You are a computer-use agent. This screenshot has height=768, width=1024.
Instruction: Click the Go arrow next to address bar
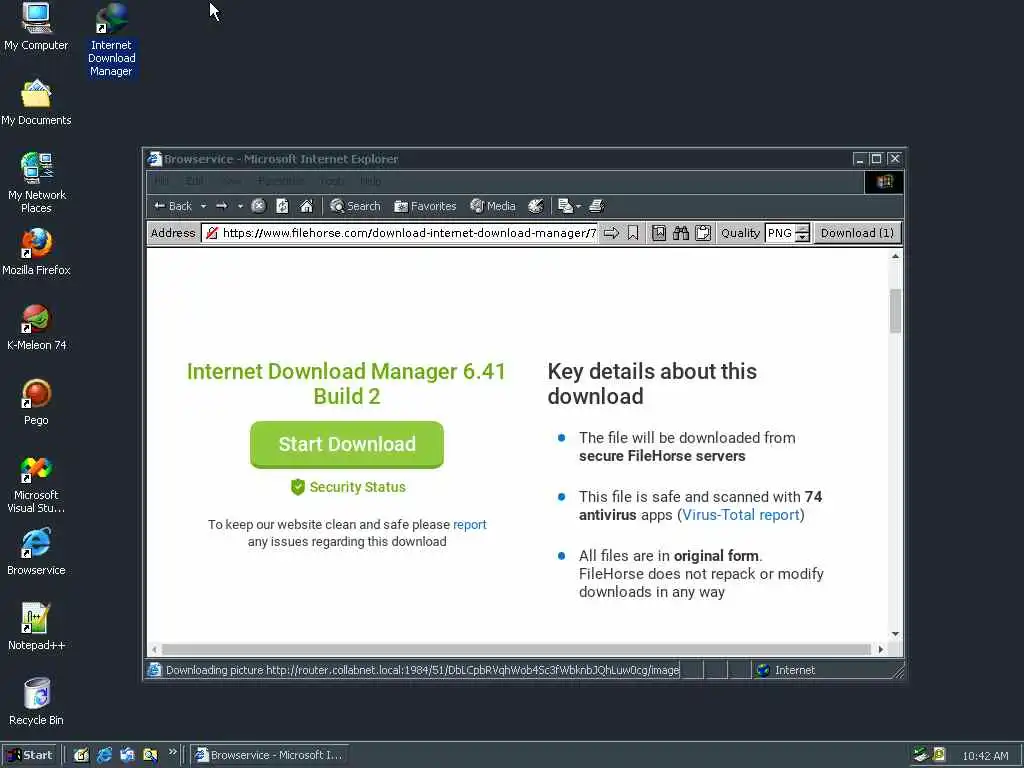611,233
